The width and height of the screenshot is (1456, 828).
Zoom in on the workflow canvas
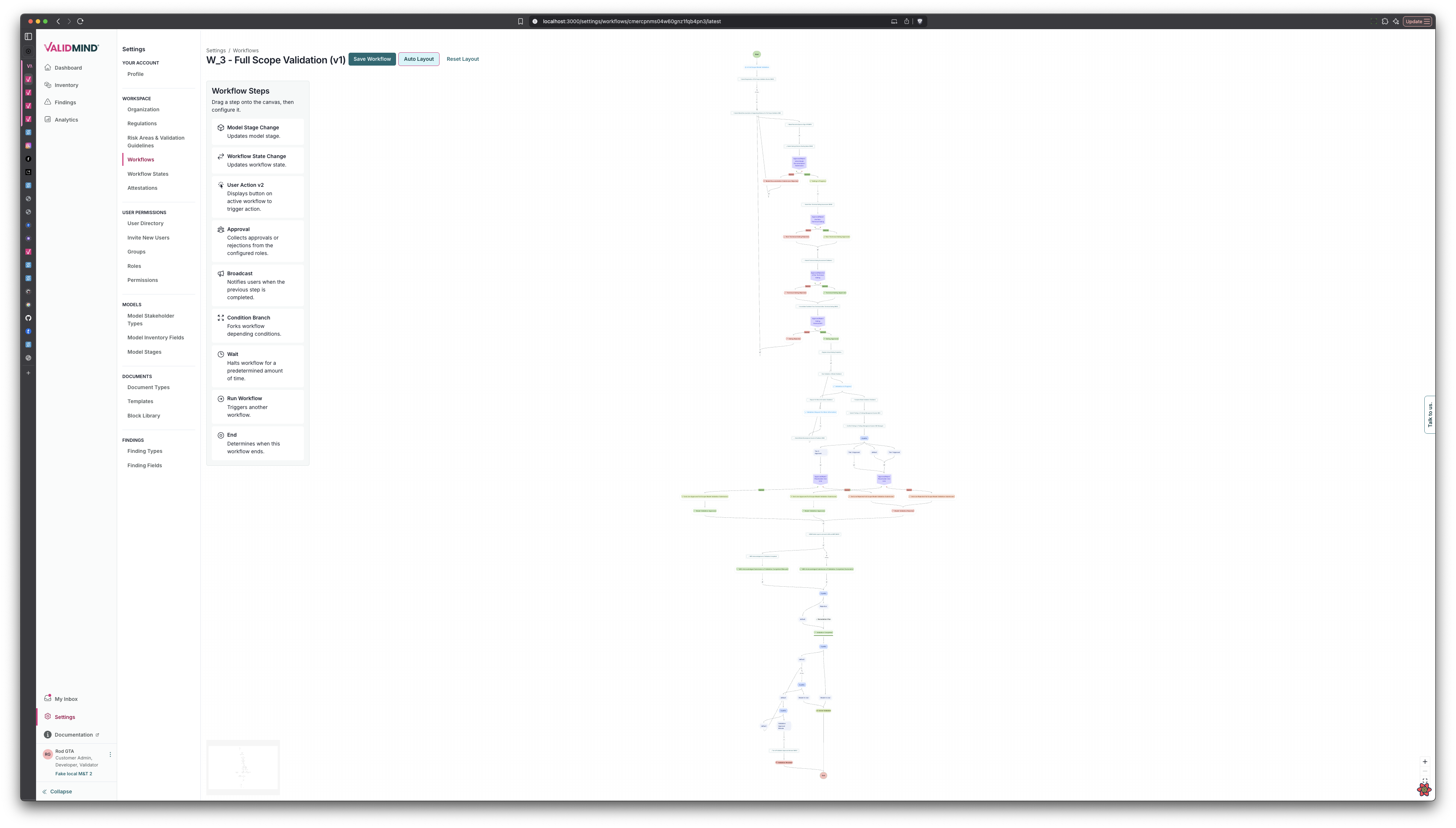1425,761
